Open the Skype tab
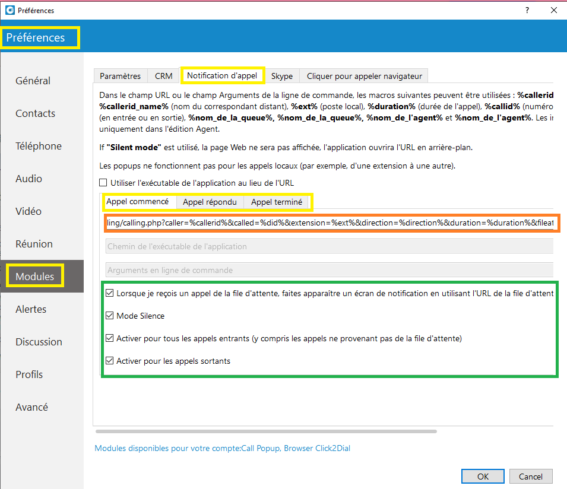The width and height of the screenshot is (567, 489). (x=282, y=76)
